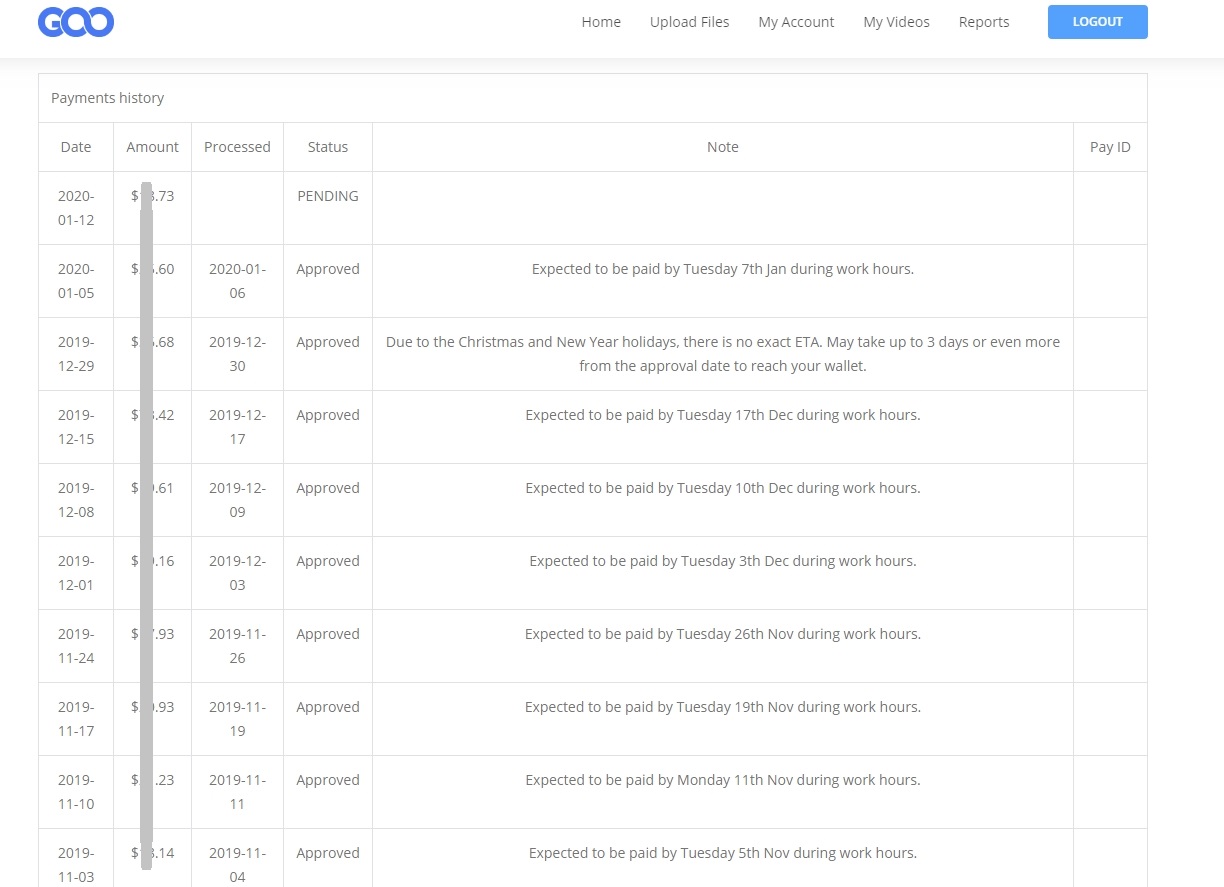Open the Home menu item
The height and width of the screenshot is (887, 1224).
601,22
